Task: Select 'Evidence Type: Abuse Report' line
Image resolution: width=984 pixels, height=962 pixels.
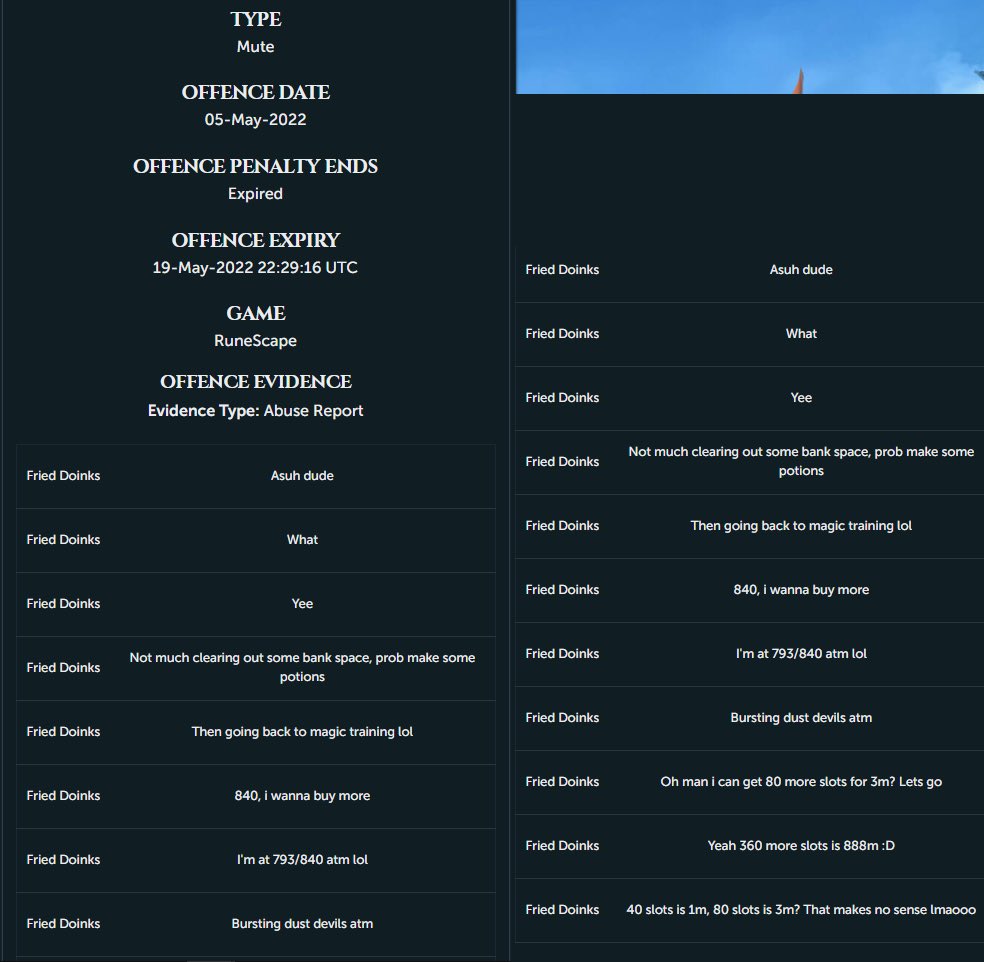Action: click(x=255, y=411)
